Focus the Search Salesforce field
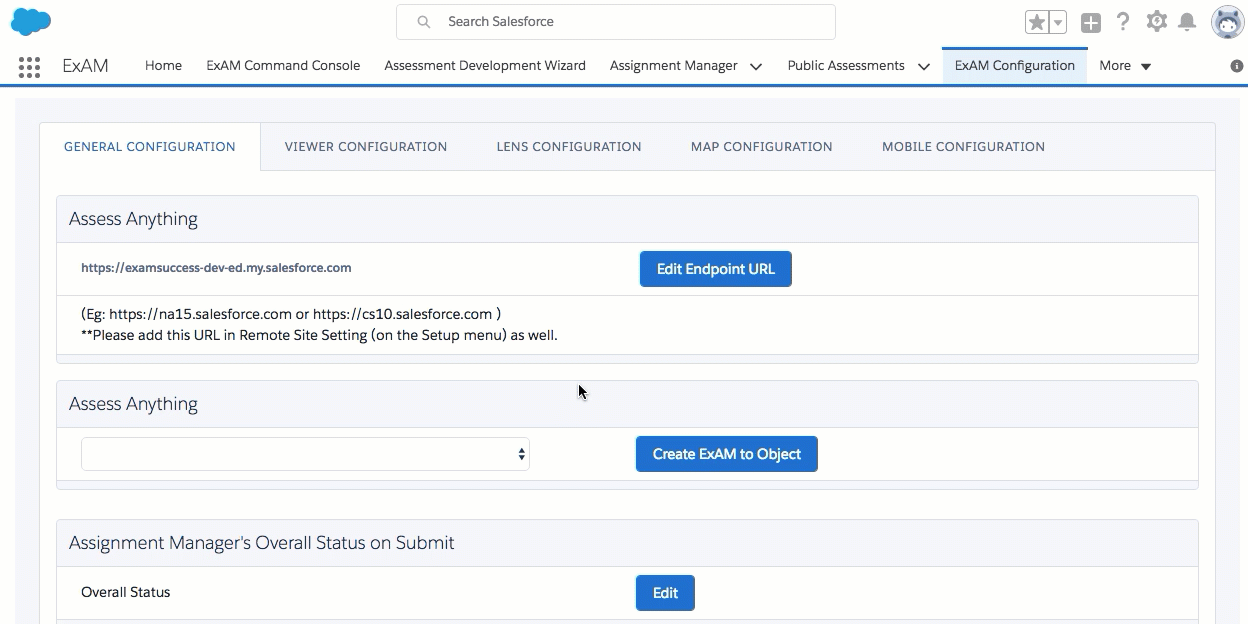Screen dimensions: 1248x624 click(x=616, y=22)
